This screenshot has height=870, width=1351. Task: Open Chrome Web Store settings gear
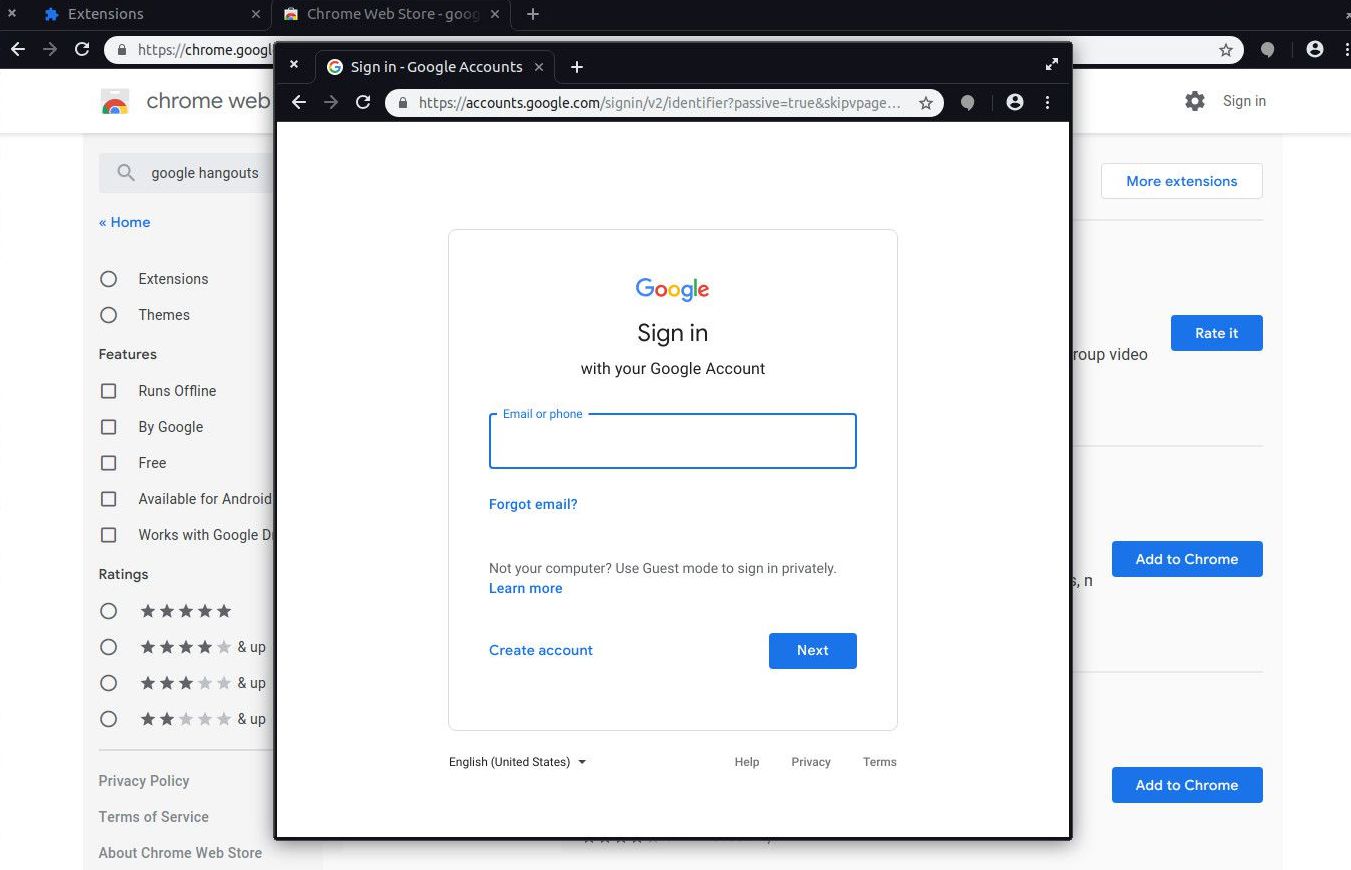click(x=1195, y=101)
